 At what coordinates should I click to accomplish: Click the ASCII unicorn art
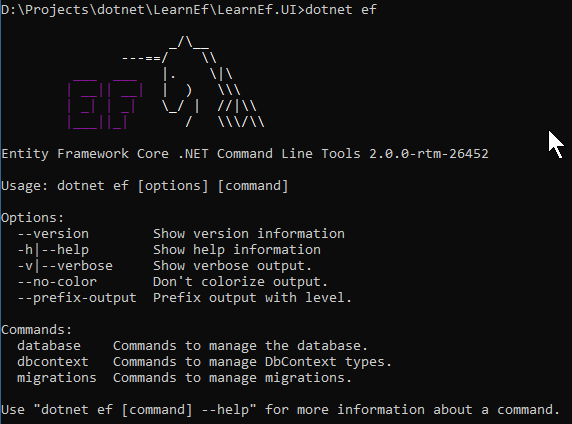(x=193, y=82)
